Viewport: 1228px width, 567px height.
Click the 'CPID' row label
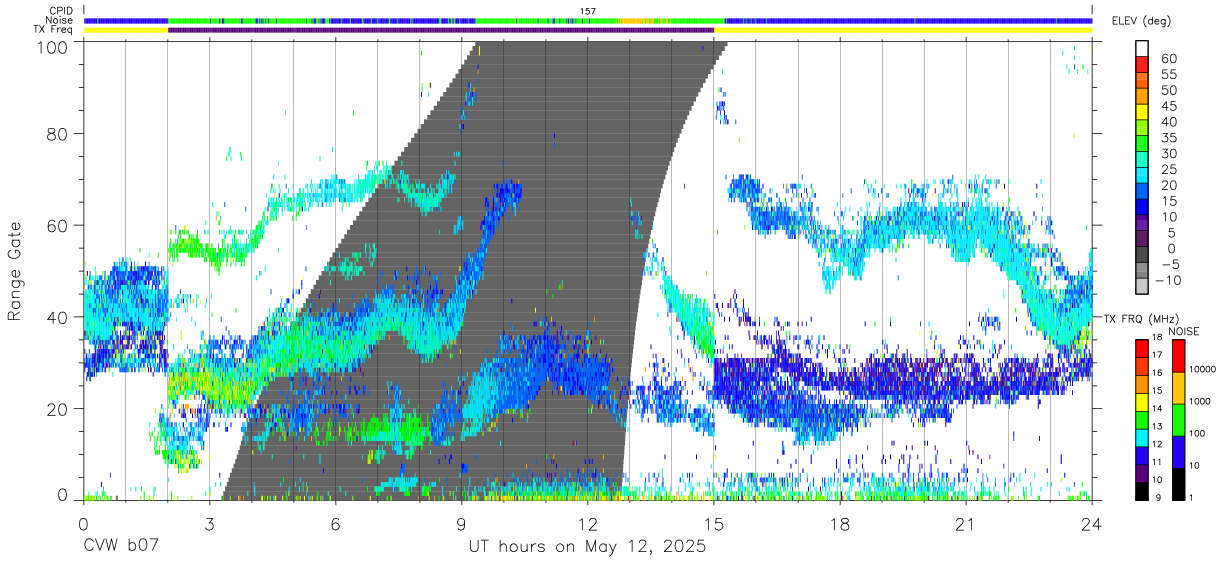click(x=61, y=11)
